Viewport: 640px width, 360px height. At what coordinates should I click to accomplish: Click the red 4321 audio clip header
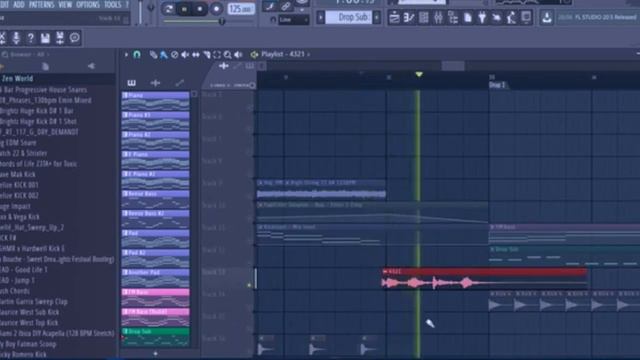coord(484,271)
